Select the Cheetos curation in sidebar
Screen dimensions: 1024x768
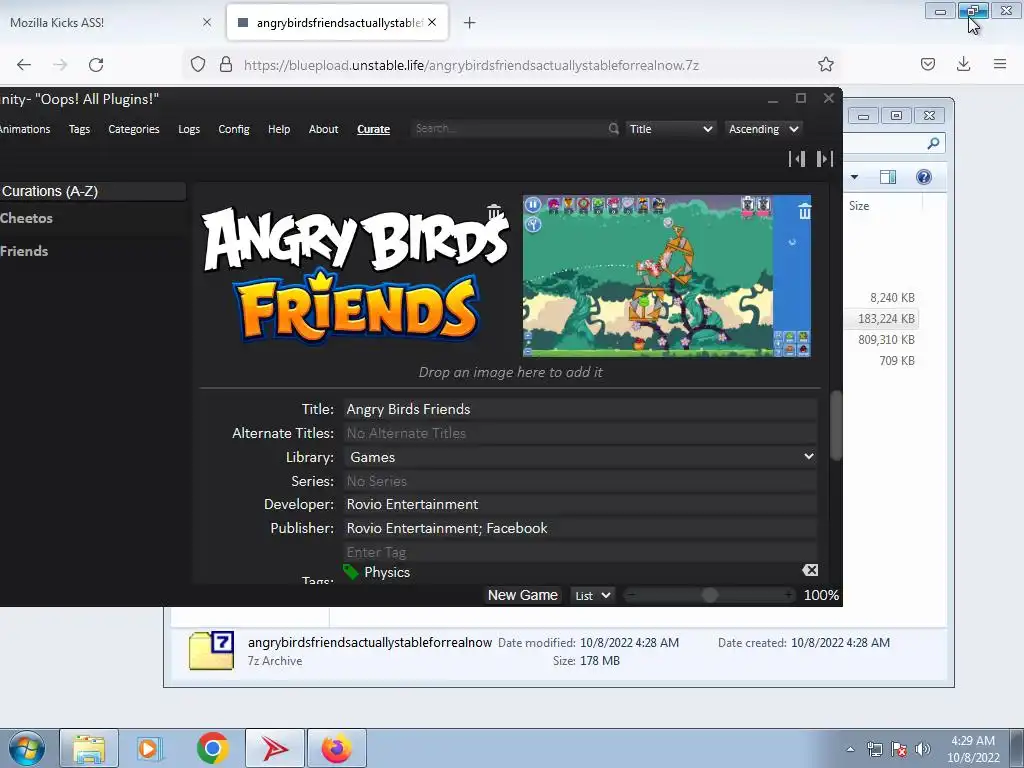93,218
